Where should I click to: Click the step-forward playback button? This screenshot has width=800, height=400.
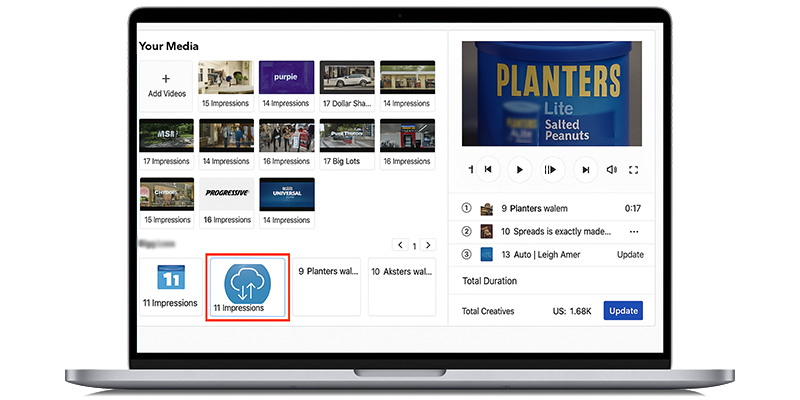pyautogui.click(x=550, y=169)
